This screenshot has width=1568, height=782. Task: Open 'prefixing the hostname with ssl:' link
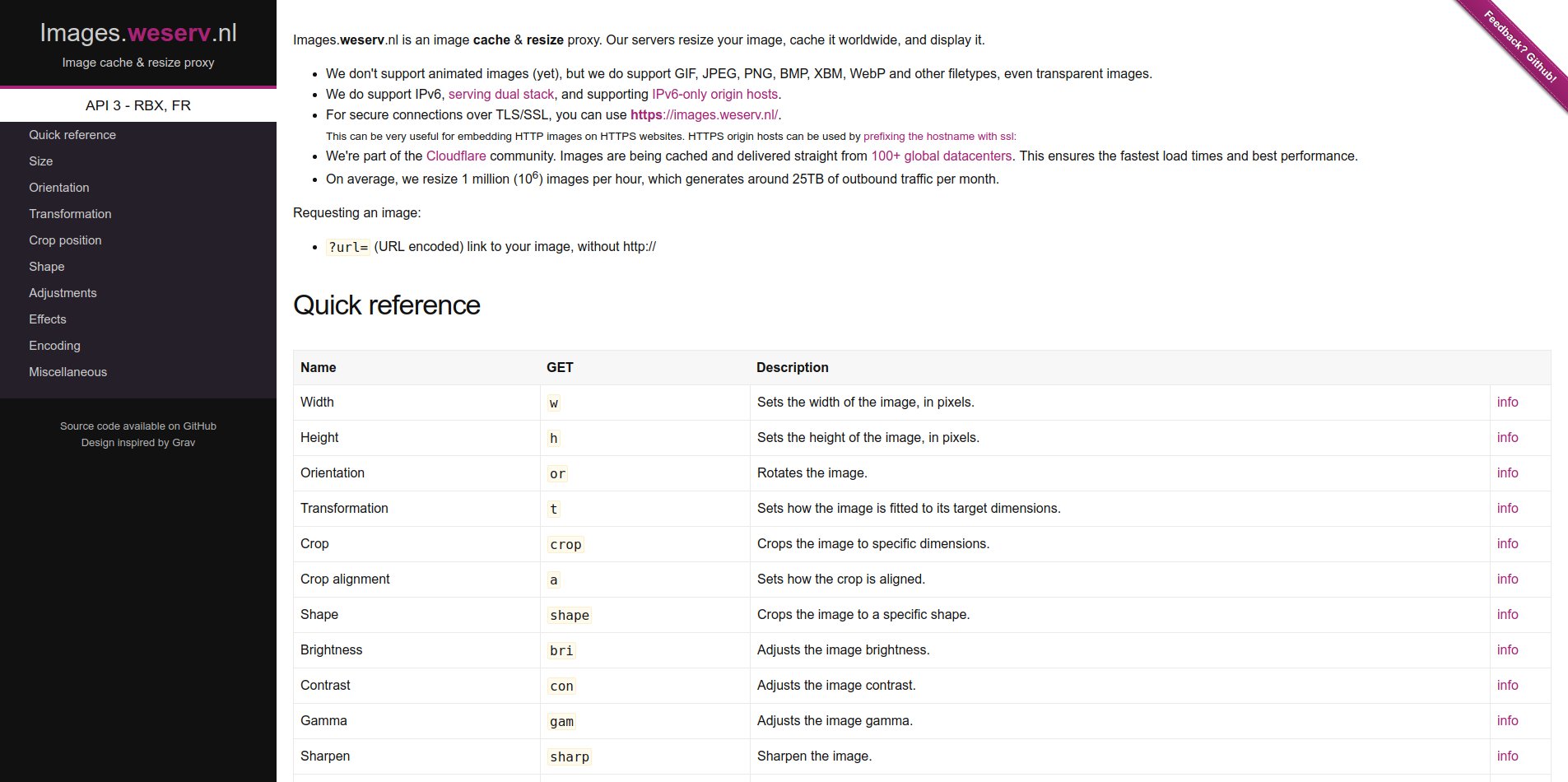(x=939, y=137)
